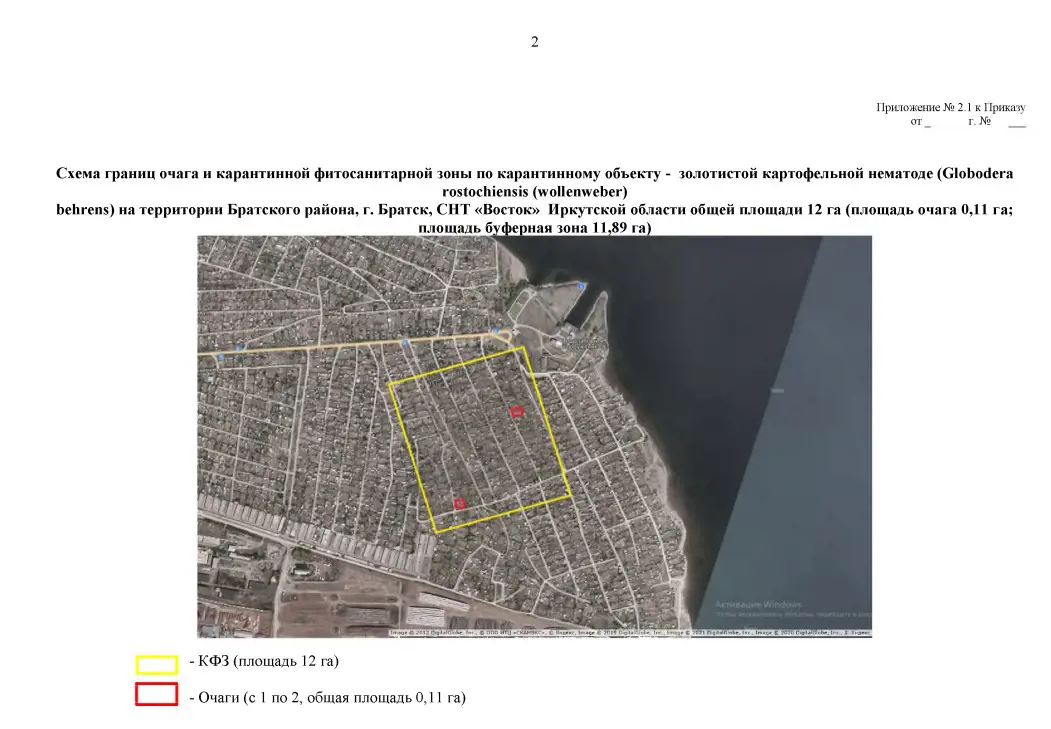Click the page number 2 at top

click(534, 42)
